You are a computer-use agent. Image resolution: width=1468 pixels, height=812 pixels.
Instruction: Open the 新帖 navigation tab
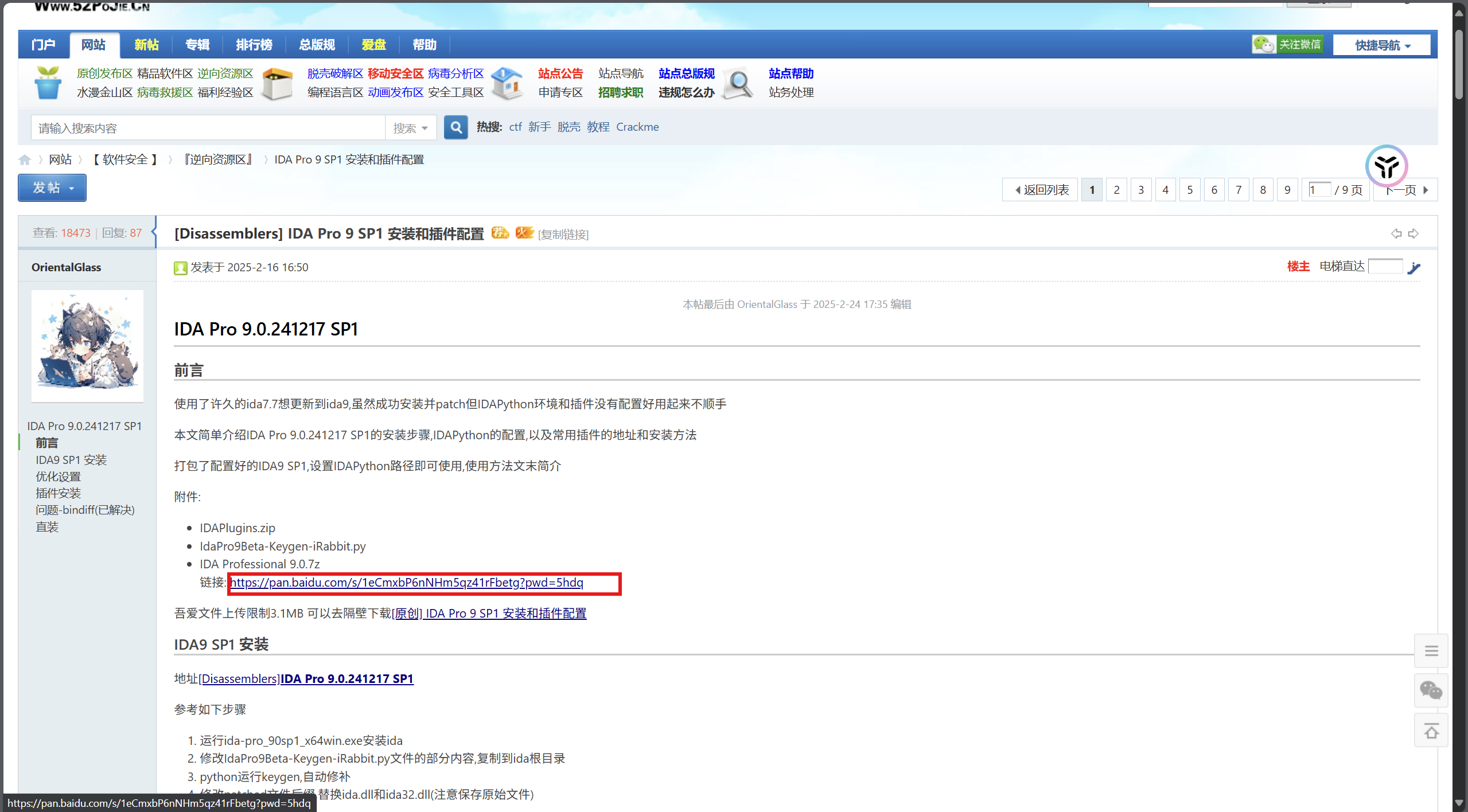[146, 45]
